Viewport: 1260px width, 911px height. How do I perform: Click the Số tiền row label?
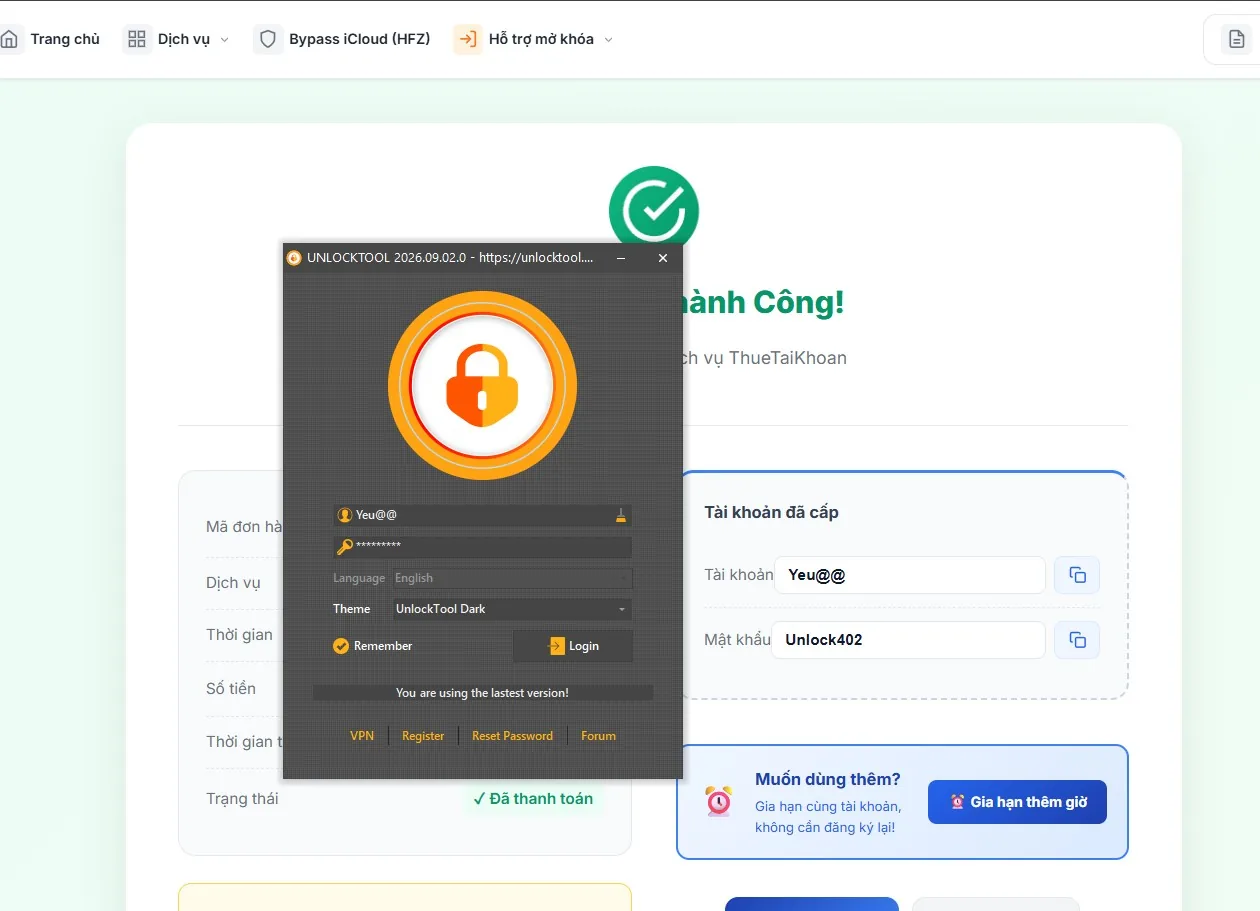pos(231,689)
